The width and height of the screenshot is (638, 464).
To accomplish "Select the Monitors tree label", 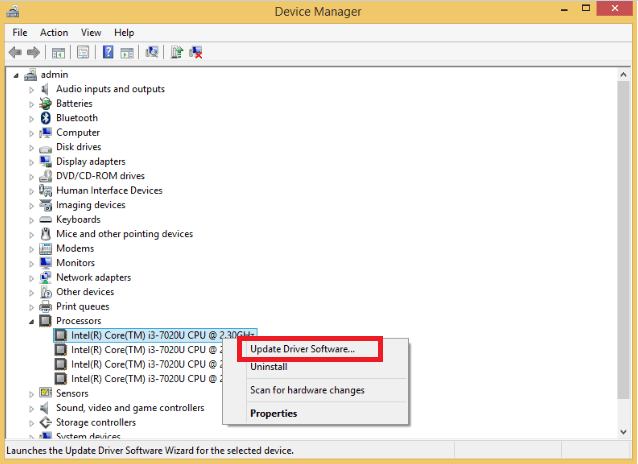I will click(x=75, y=263).
